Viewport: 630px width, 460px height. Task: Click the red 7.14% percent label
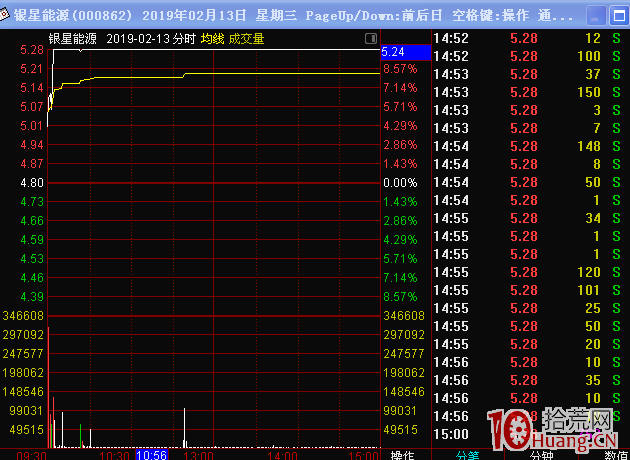tap(400, 88)
